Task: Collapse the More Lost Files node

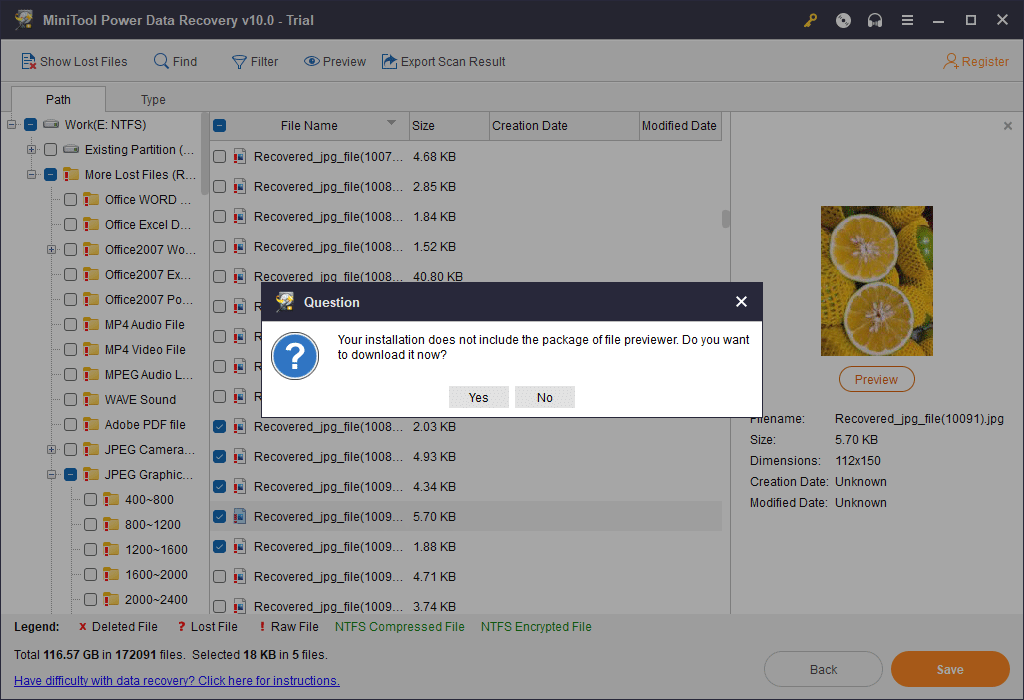Action: (31, 174)
